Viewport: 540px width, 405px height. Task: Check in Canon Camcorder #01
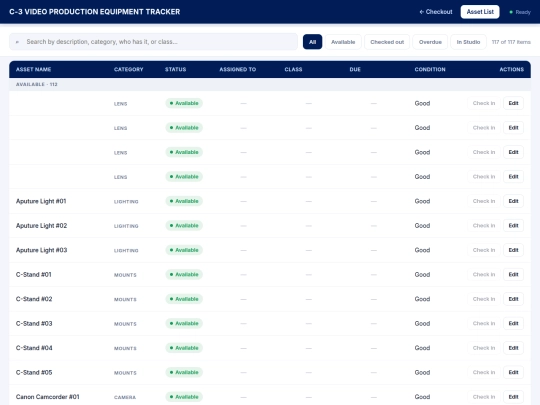(x=484, y=397)
